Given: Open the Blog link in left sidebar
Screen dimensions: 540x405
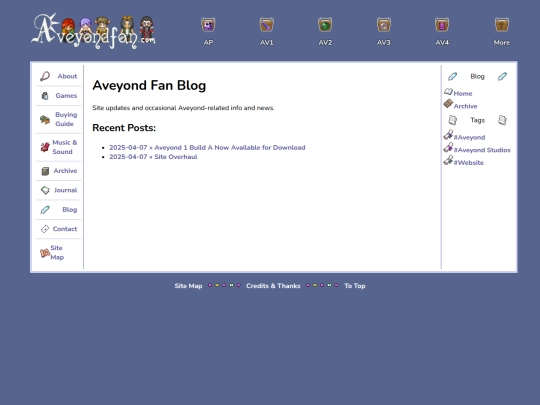Looking at the screenshot, I should tap(70, 209).
